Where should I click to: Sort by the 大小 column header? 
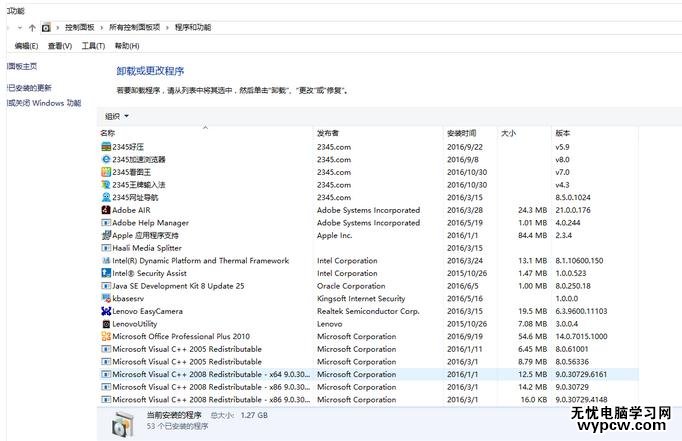pos(508,133)
